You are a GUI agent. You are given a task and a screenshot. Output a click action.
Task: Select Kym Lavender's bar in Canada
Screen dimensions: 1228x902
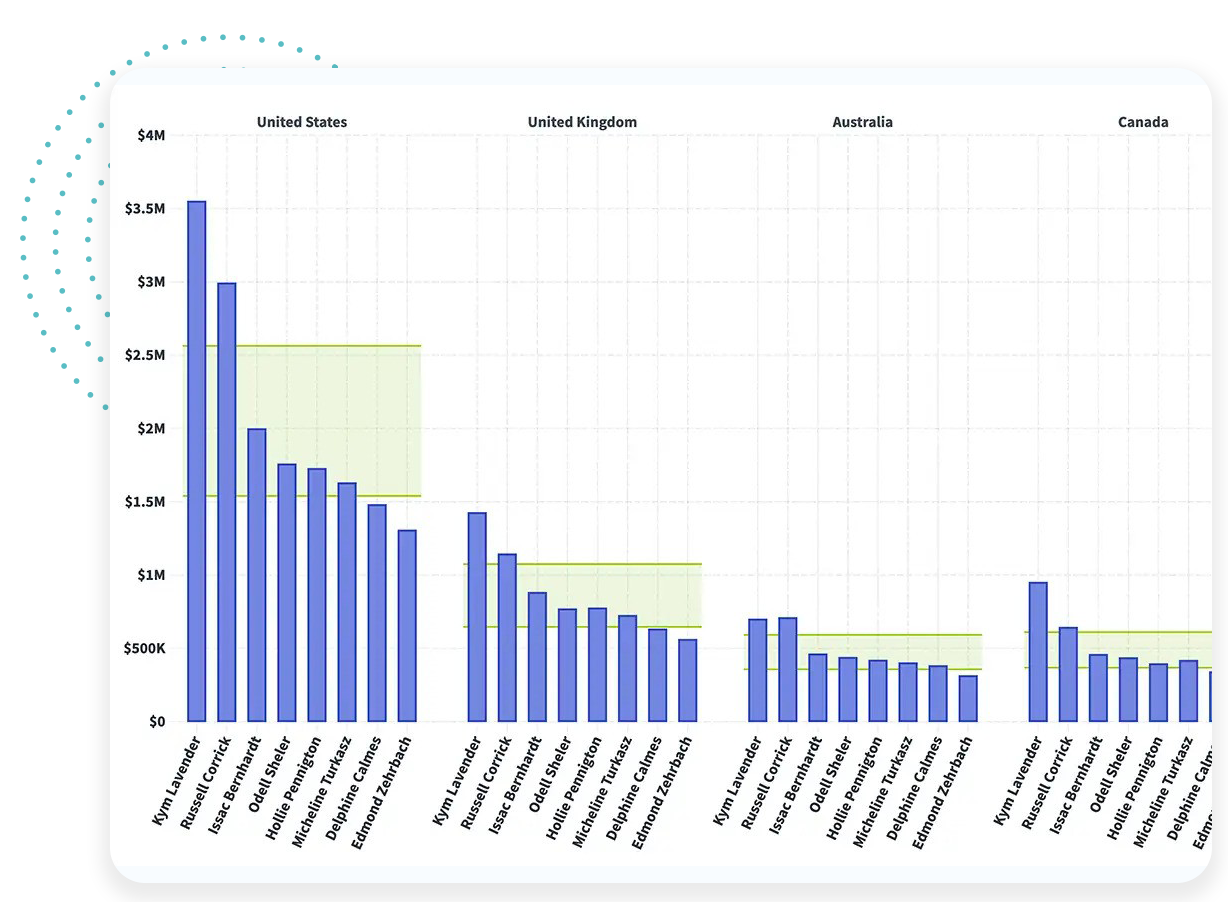(1038, 652)
